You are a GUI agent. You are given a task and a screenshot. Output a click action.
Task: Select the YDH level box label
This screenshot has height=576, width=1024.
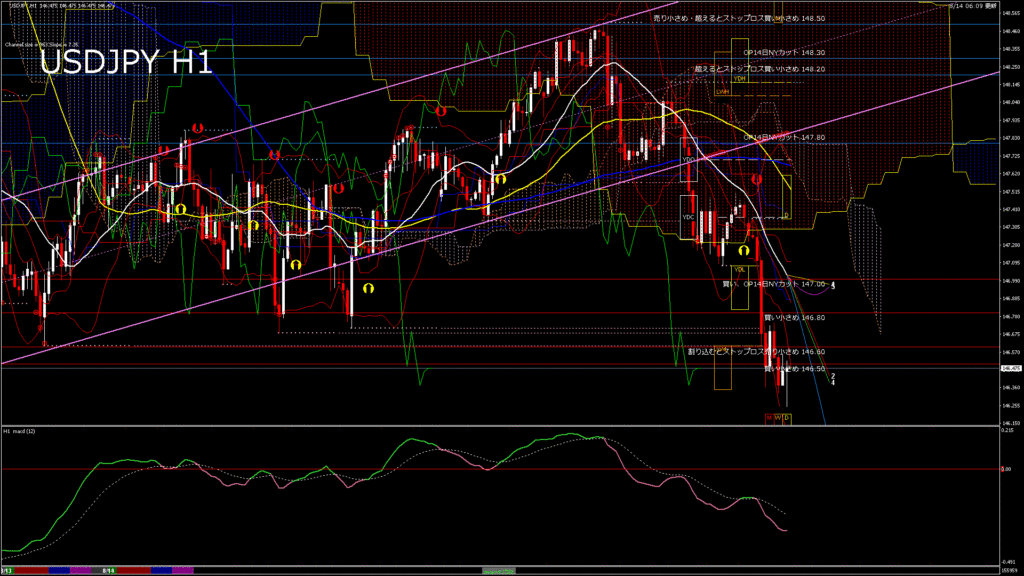[x=739, y=78]
